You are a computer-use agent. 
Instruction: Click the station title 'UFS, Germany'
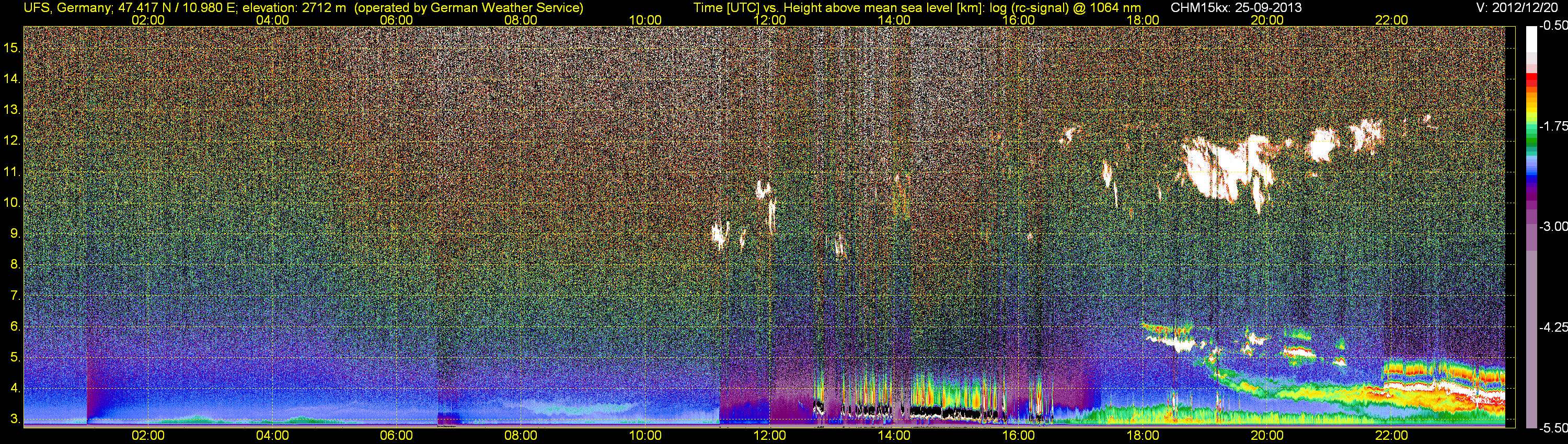point(66,8)
